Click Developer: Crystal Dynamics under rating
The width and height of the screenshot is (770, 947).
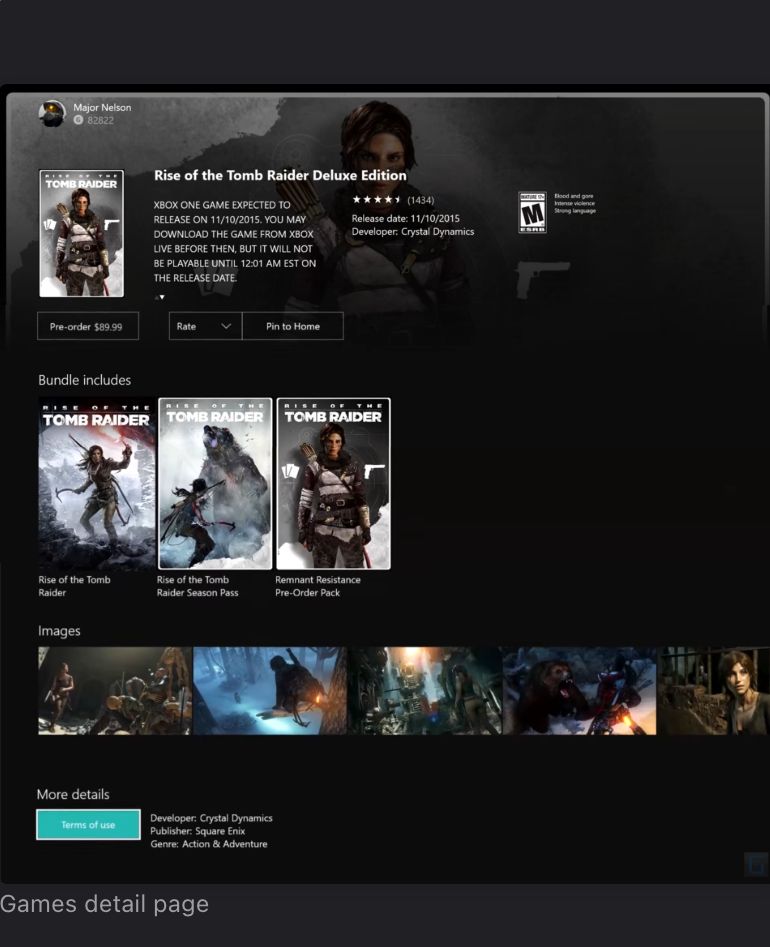point(413,232)
